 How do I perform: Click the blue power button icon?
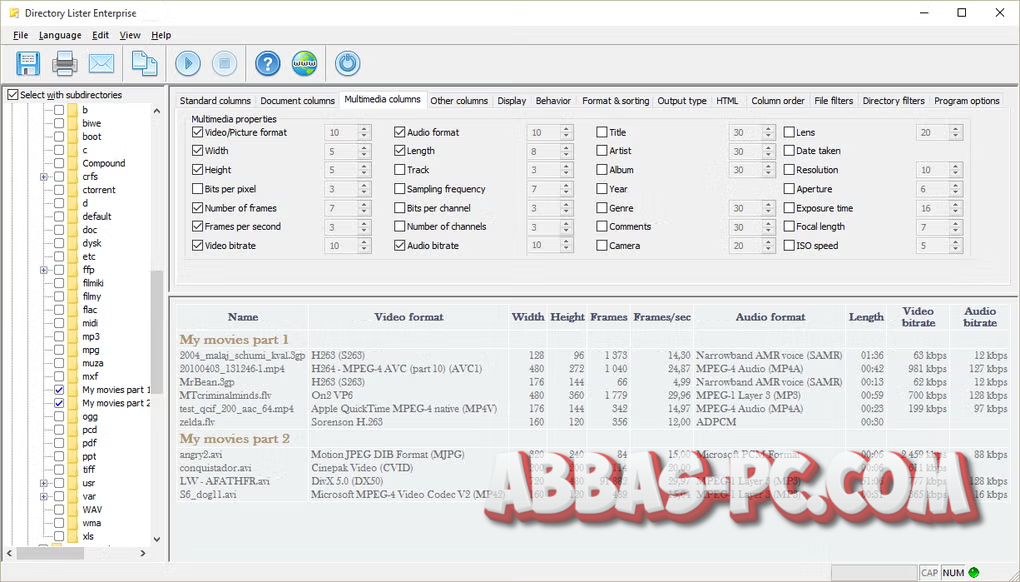click(347, 63)
